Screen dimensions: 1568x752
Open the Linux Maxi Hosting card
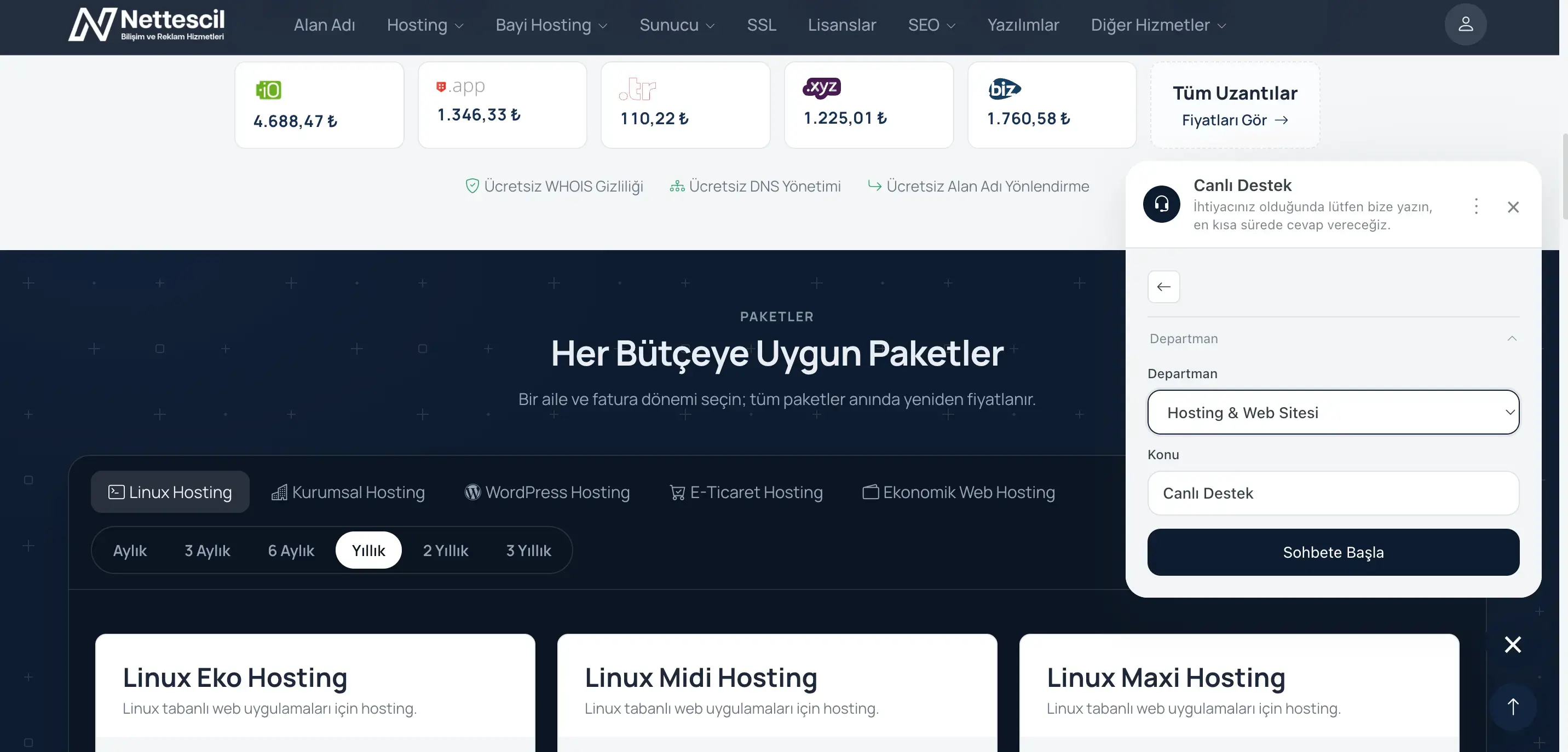click(x=1239, y=692)
